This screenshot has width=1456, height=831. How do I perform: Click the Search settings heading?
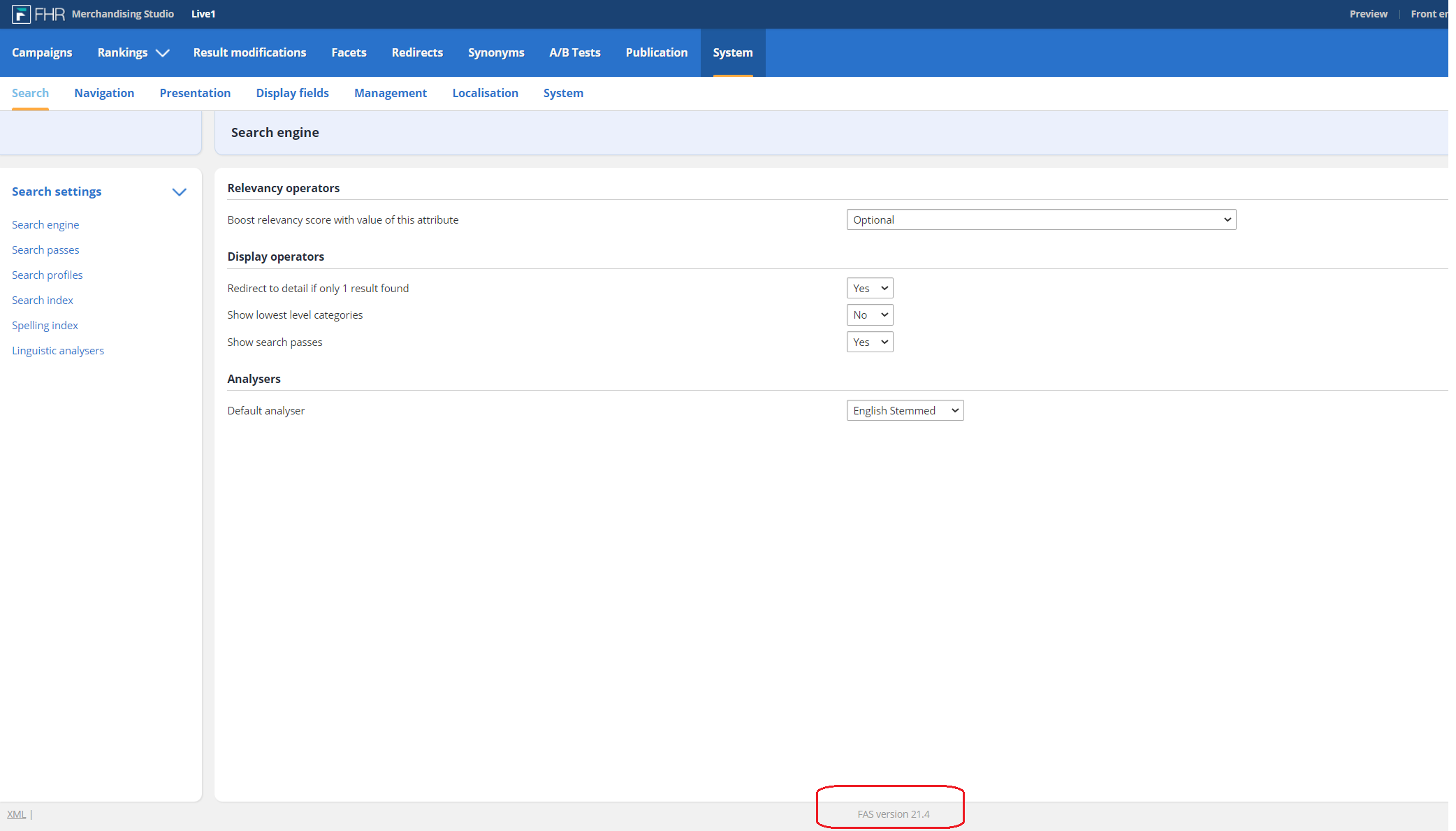click(x=57, y=192)
